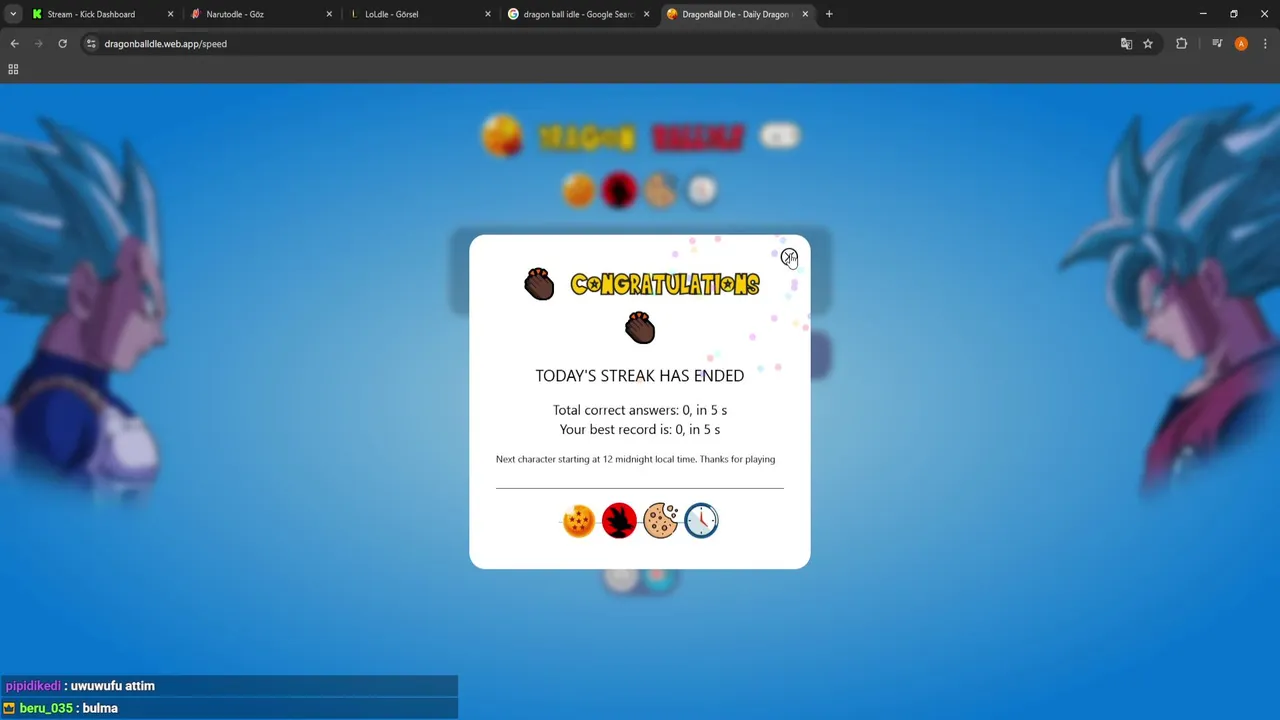The height and width of the screenshot is (720, 1280).
Task: Go back to the previous page
Action: pyautogui.click(x=14, y=44)
